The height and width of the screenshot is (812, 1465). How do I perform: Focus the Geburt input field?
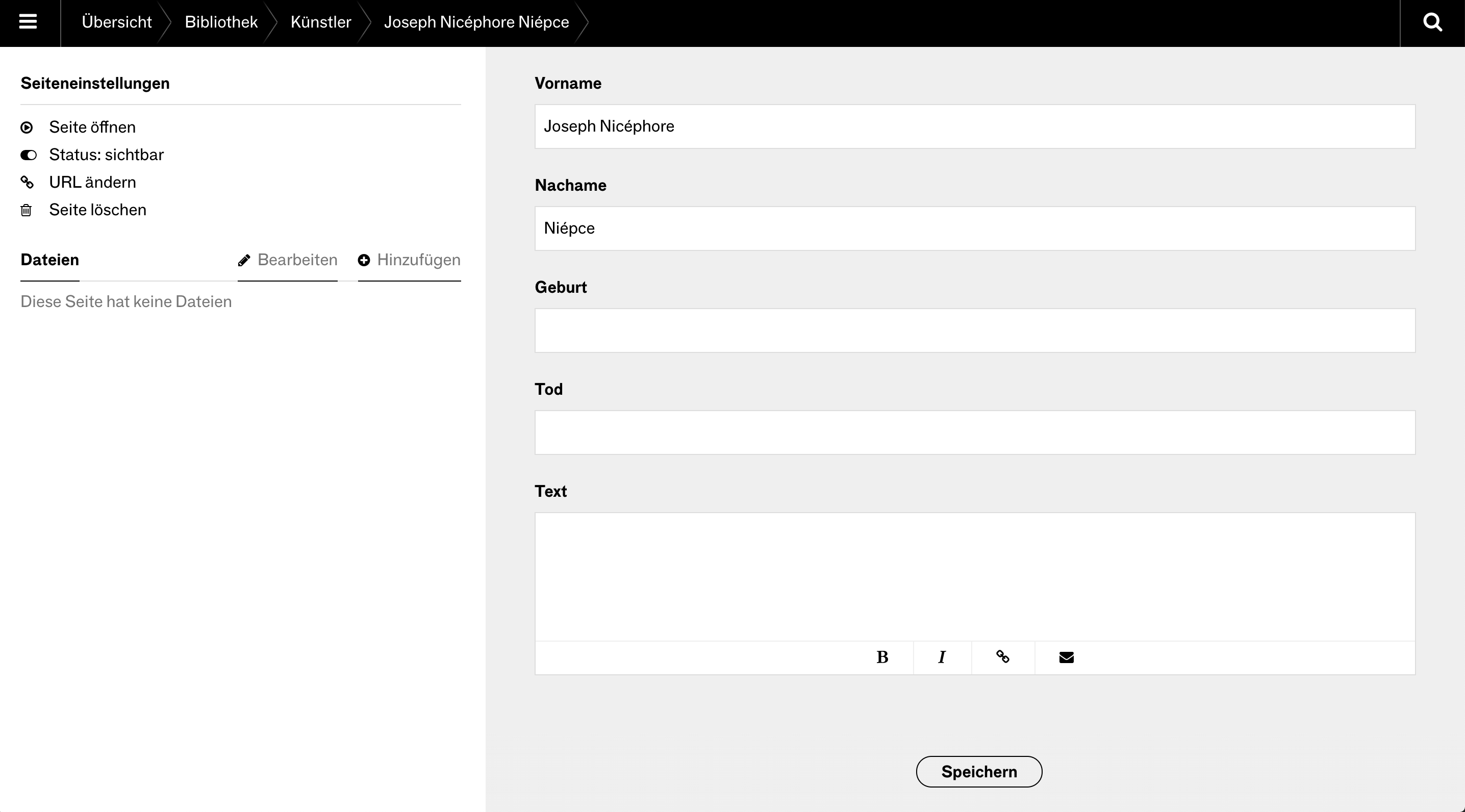click(x=975, y=331)
